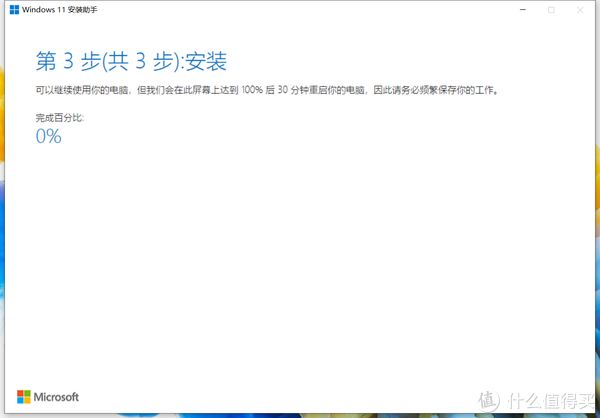Click the greyed-out maximize button

551,10
